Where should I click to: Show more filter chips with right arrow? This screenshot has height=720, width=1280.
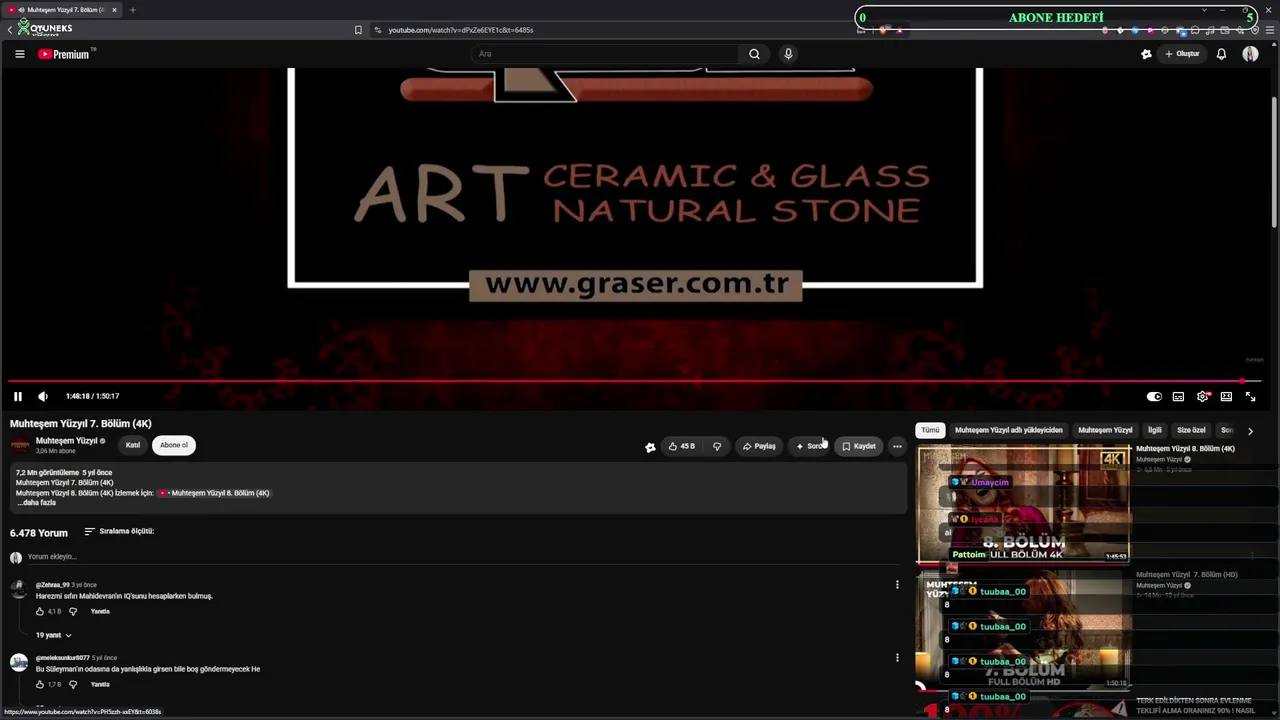(x=1250, y=431)
